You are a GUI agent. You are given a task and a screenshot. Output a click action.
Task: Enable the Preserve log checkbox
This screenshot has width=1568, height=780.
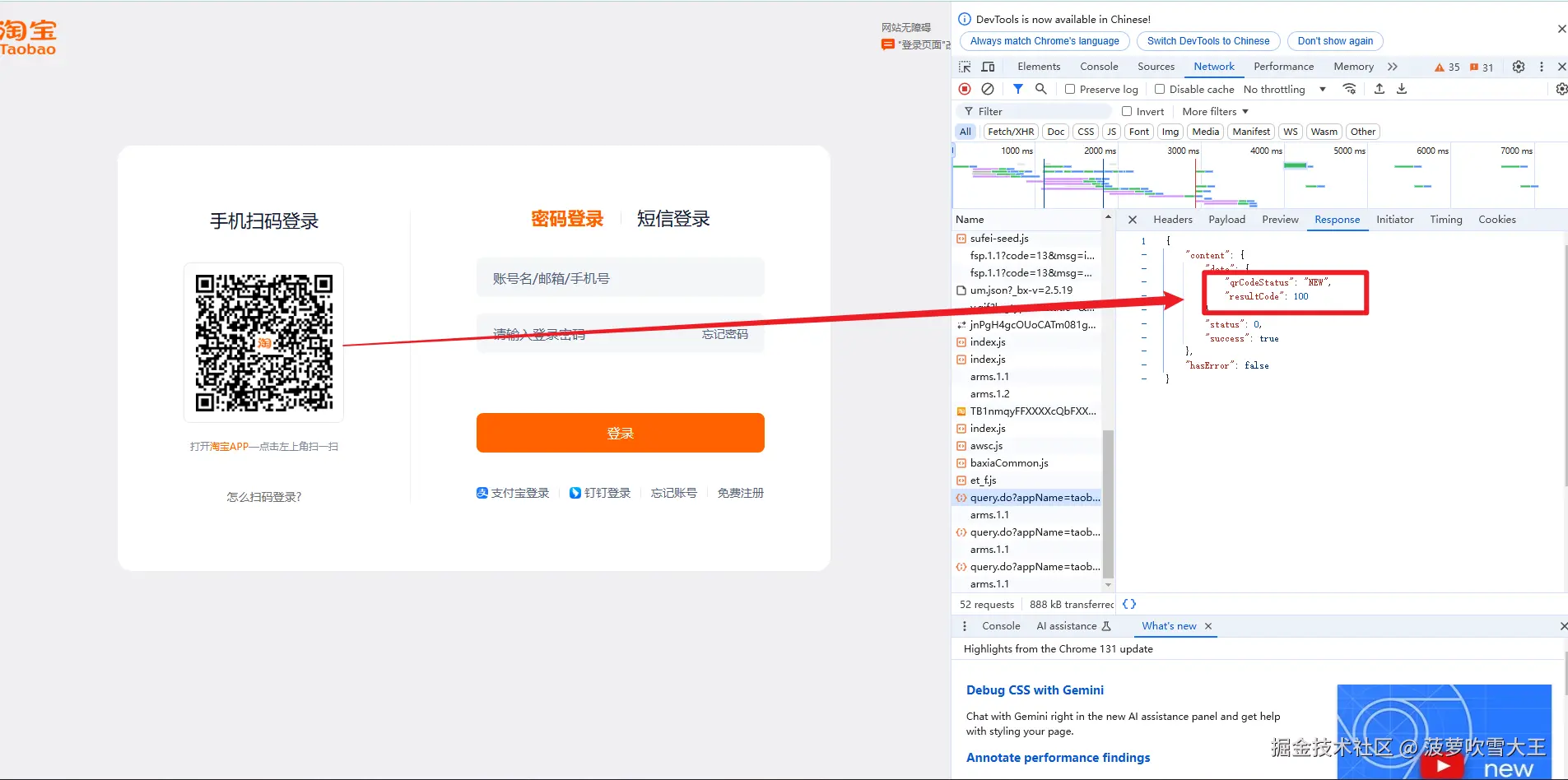point(1070,89)
